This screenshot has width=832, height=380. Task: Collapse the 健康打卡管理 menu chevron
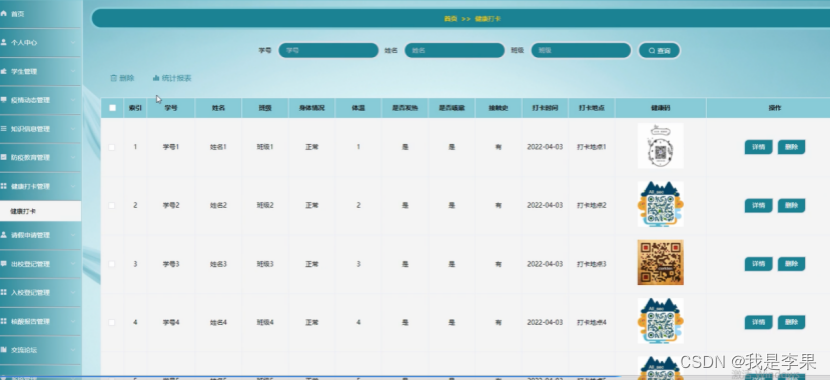pyautogui.click(x=73, y=186)
